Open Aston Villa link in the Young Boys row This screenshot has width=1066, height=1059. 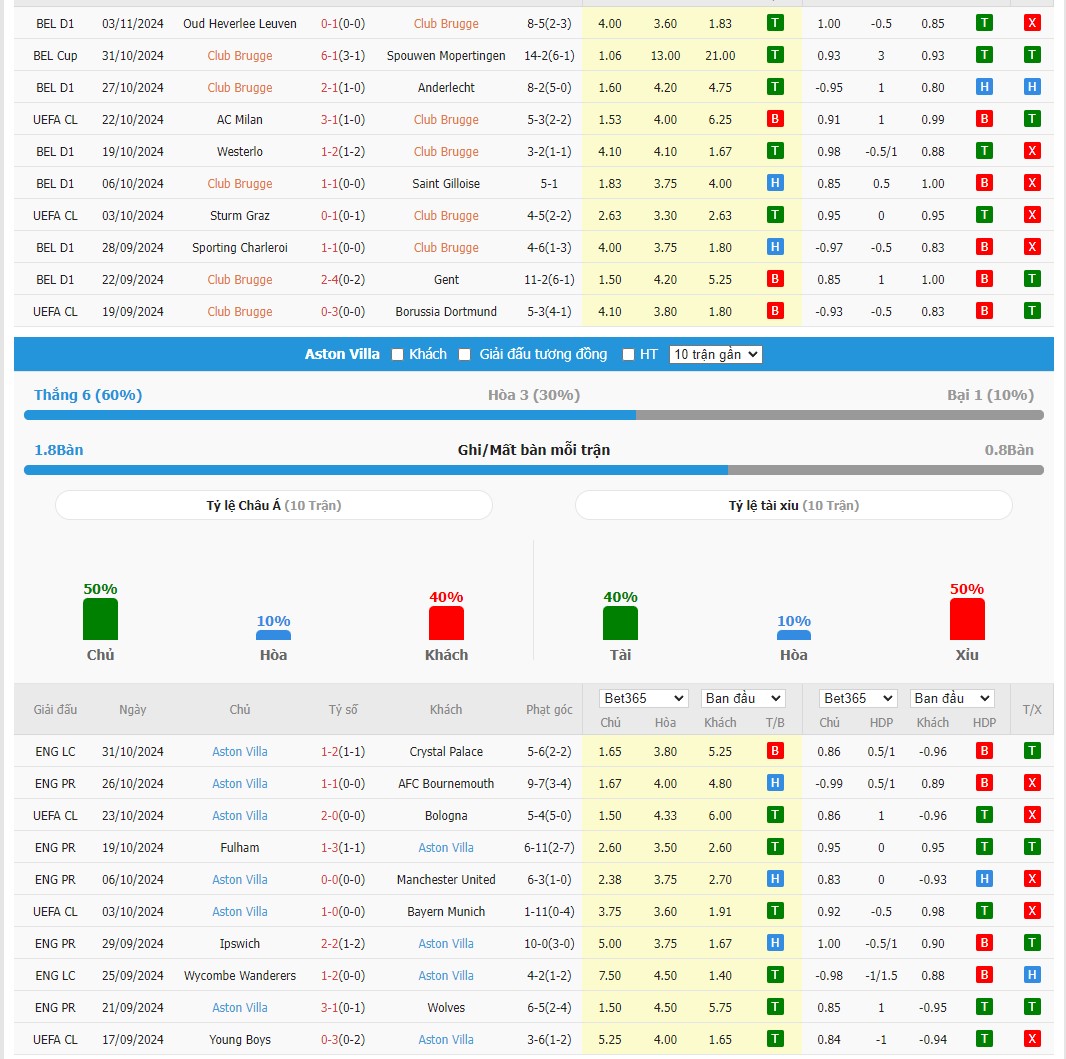tap(446, 1039)
